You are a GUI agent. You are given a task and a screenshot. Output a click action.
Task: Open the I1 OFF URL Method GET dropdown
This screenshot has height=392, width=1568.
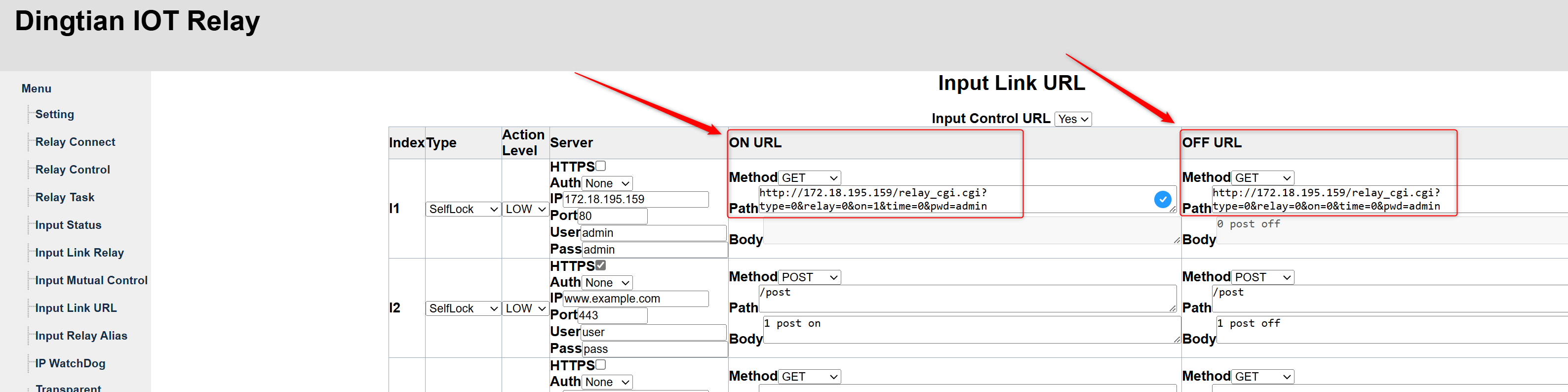tap(1262, 177)
